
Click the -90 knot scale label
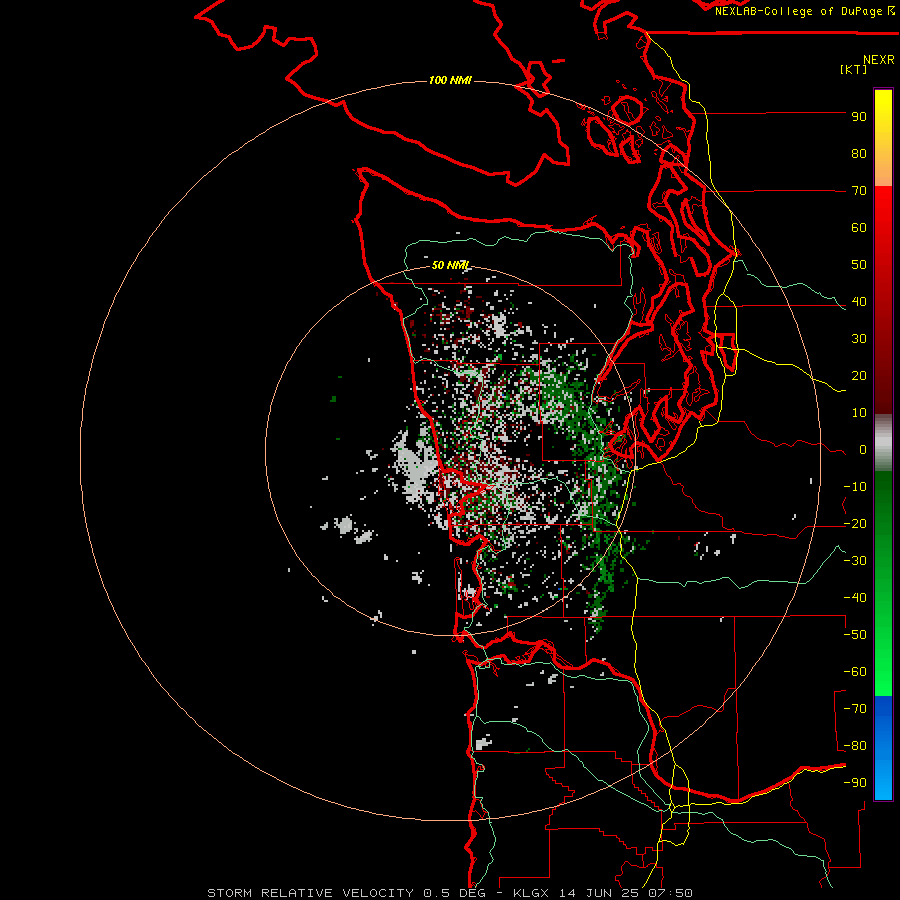(855, 783)
